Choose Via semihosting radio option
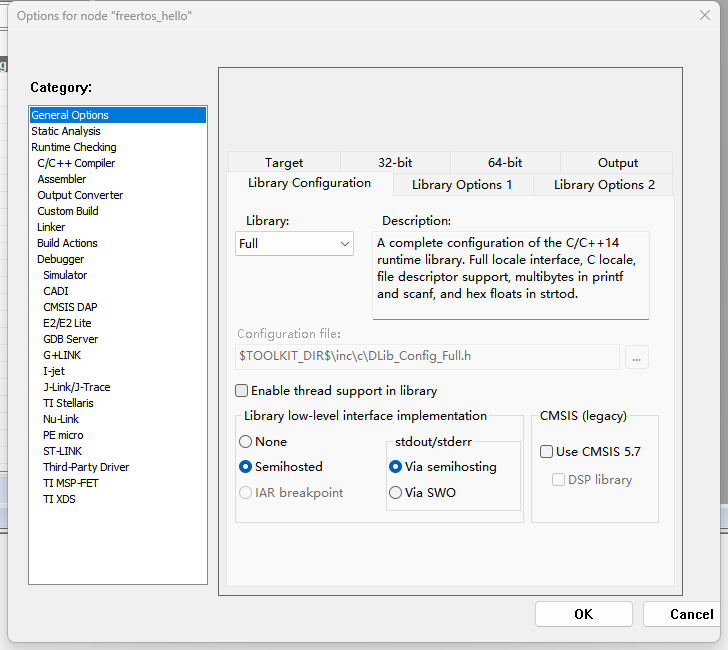 pyautogui.click(x=396, y=467)
